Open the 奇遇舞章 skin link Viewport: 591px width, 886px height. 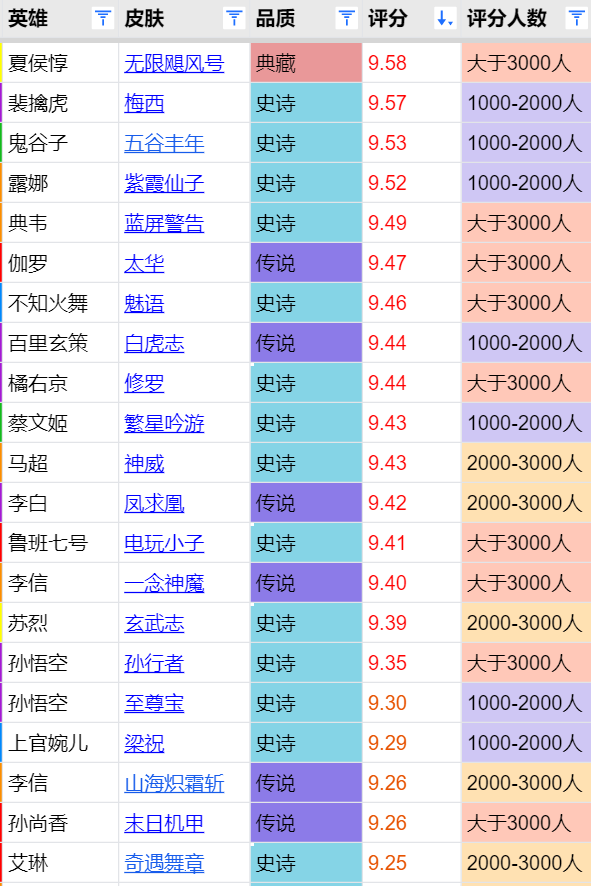[x=164, y=864]
